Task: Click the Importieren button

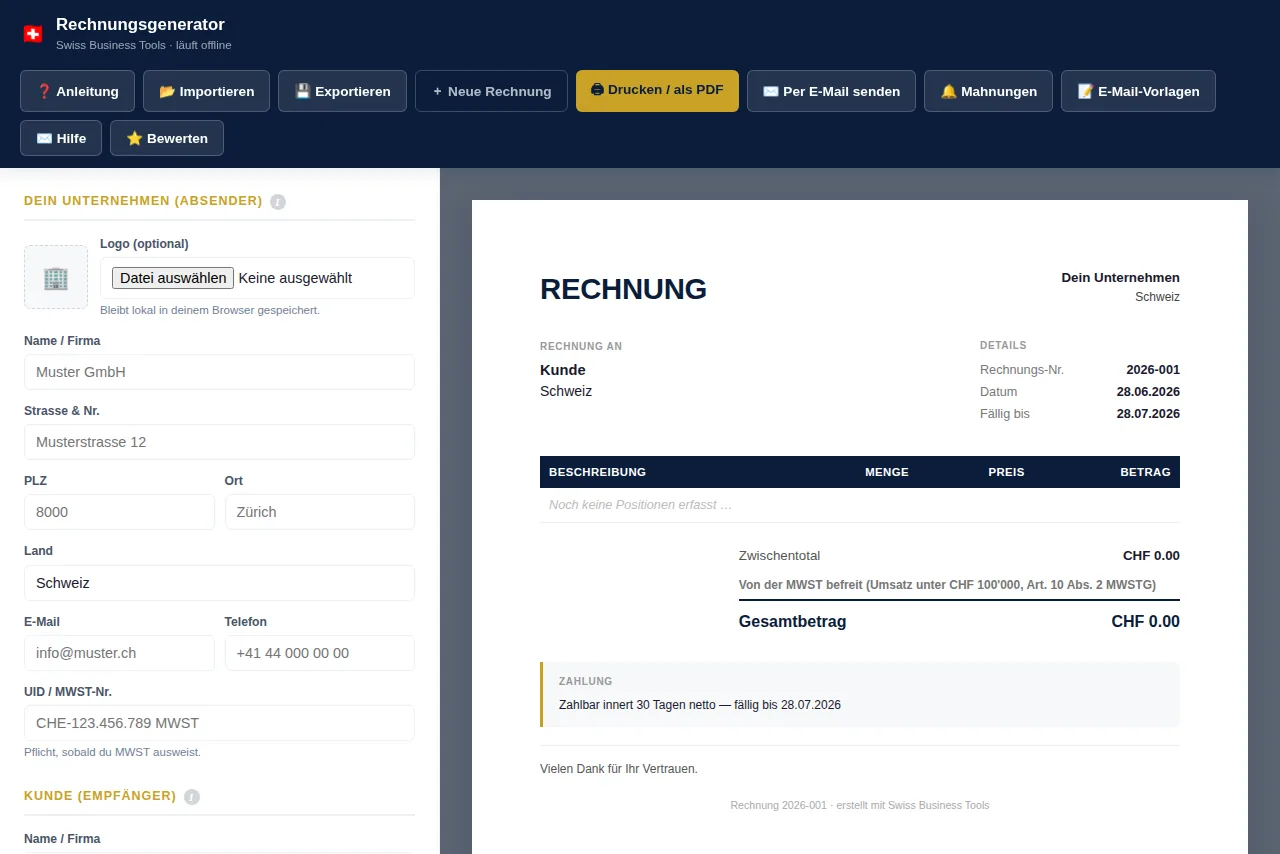Action: [206, 91]
